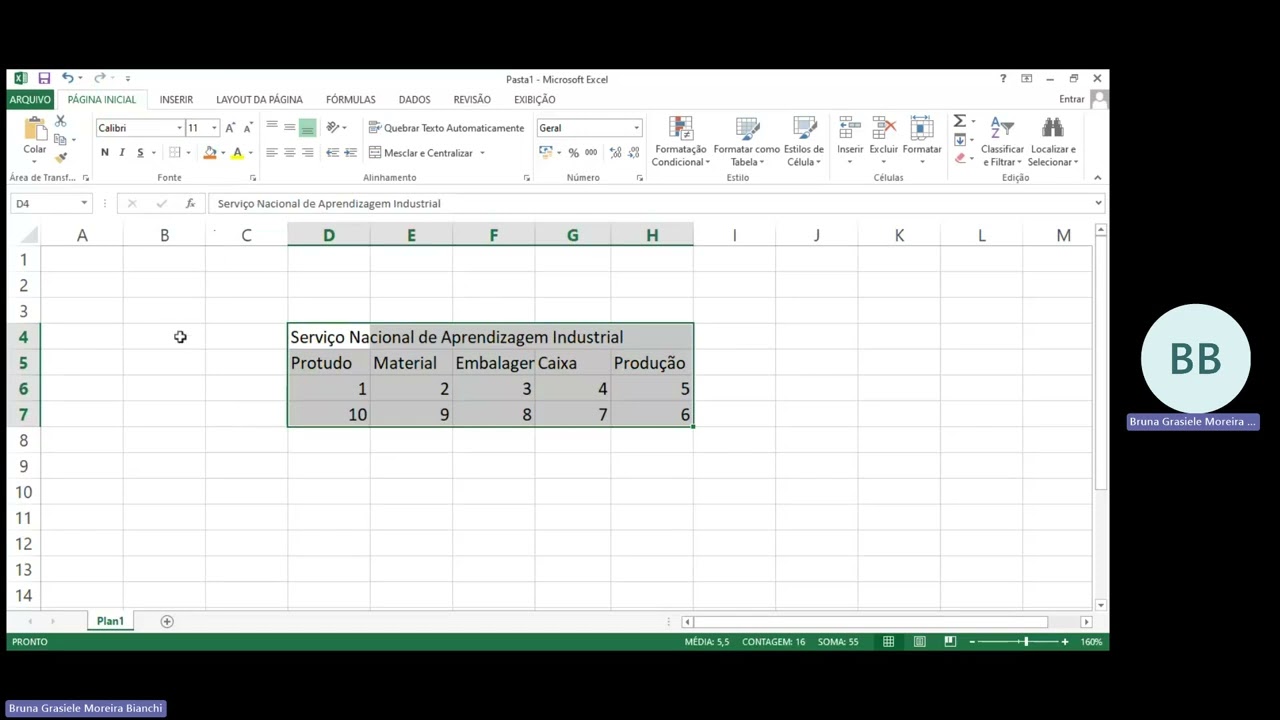Align cell content to the top

point(272,127)
